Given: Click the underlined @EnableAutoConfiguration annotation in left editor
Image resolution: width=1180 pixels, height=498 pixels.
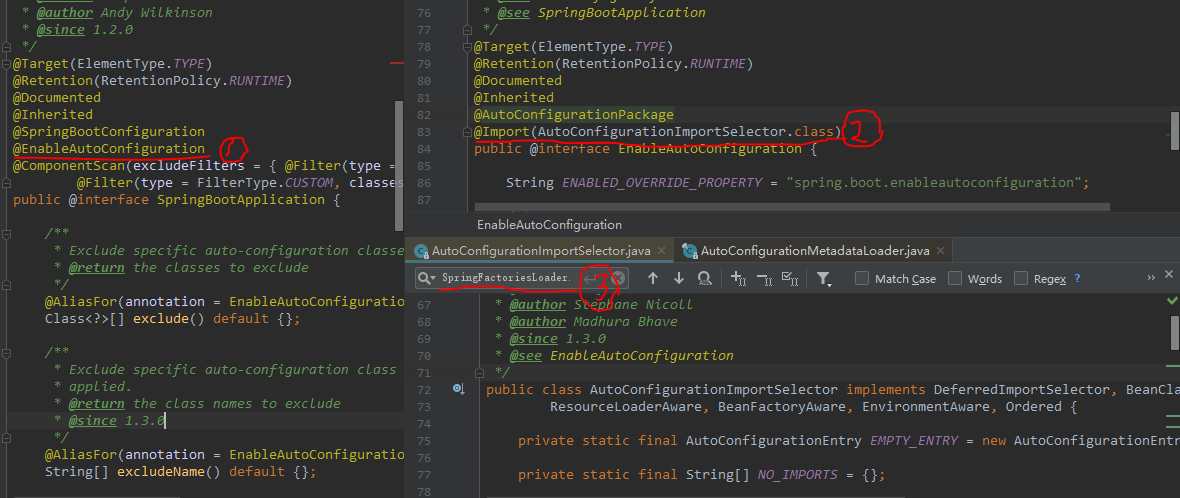Looking at the screenshot, I should pos(108,148).
